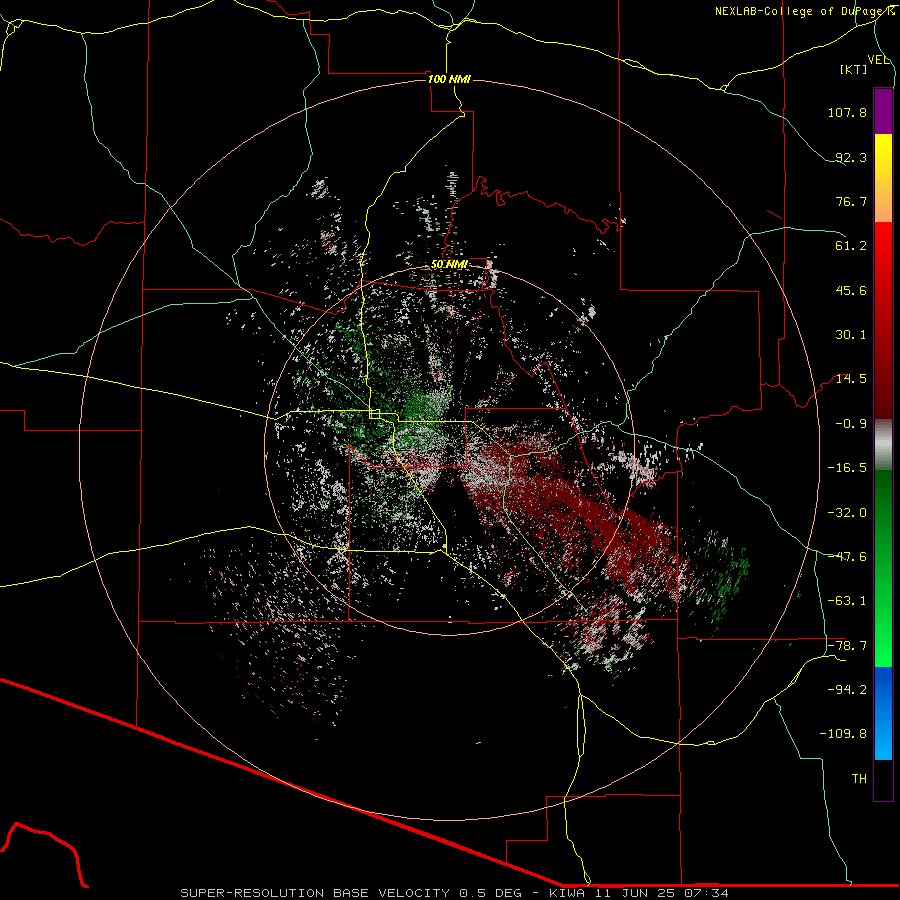
Task: Click the product title caption at the bottom
Action: pos(455,893)
